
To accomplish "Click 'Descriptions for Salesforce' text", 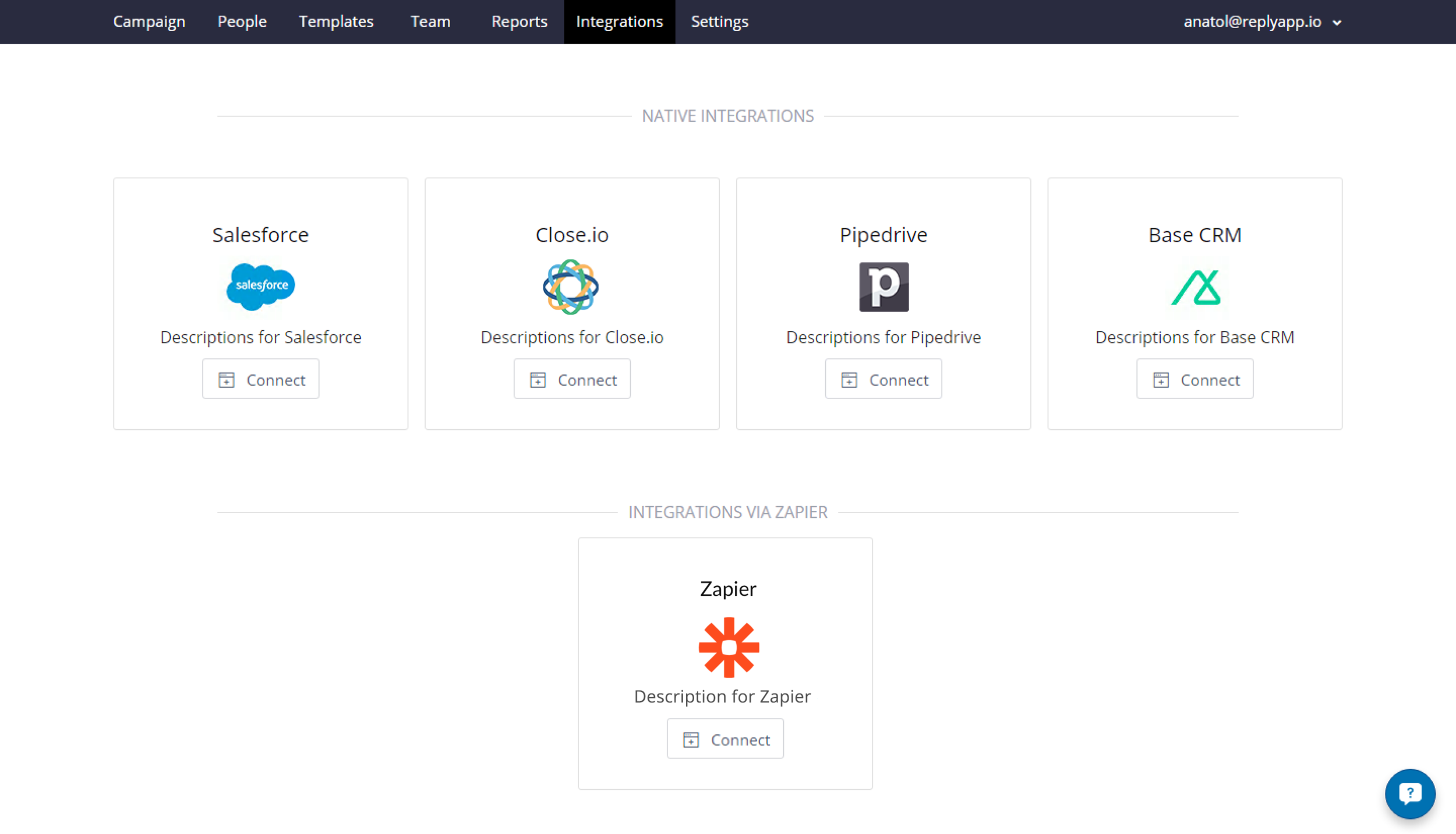I will pos(260,337).
